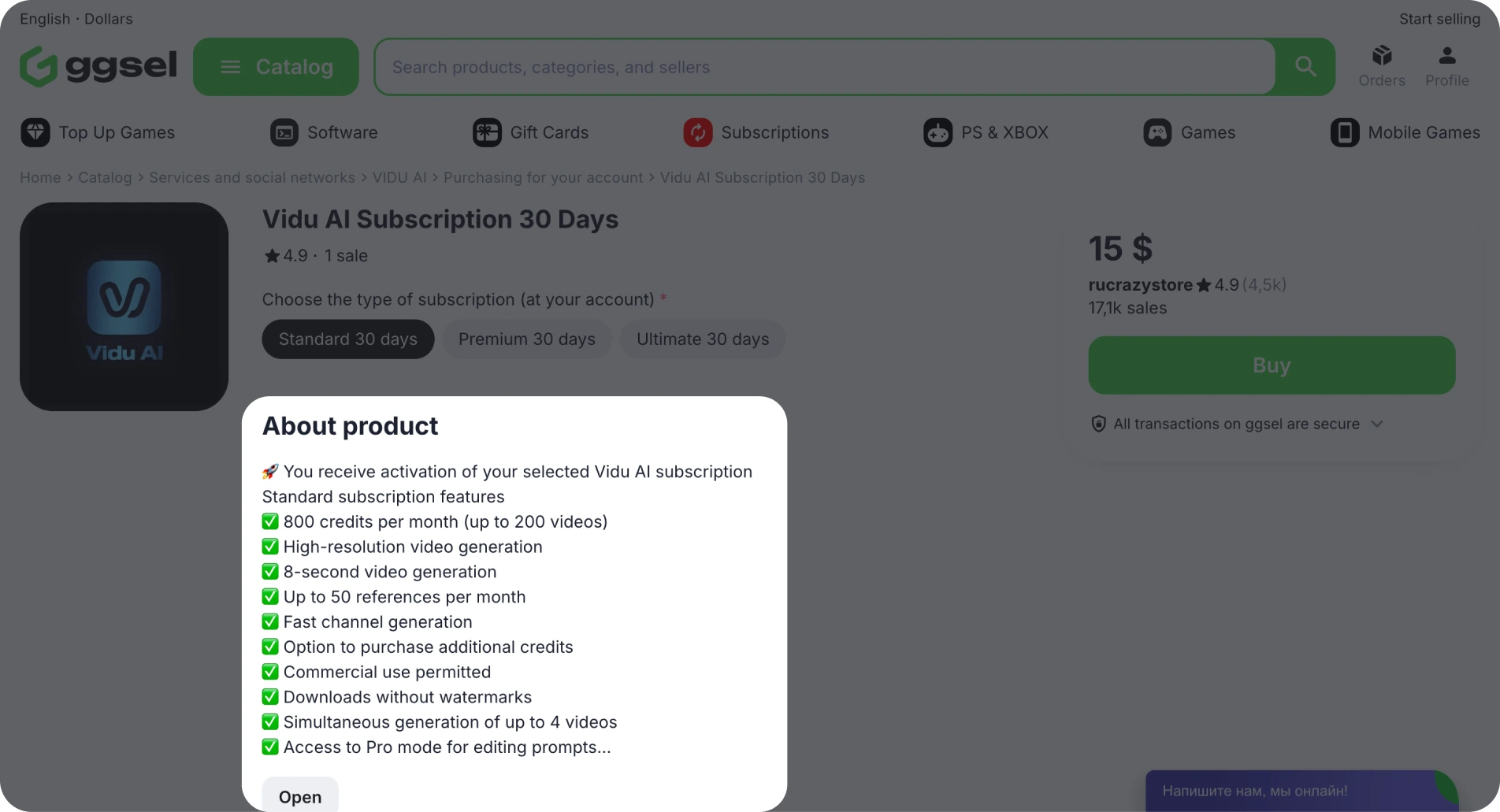Screen dimensions: 1500x812
Task: Click the Open button under About product
Action: 300,796
